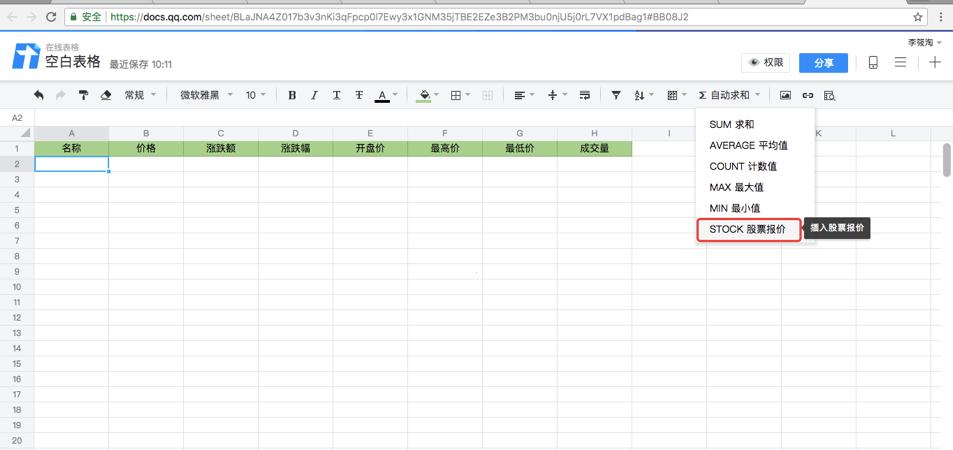Viewport: 953px width, 450px height.
Task: Click the clear format eraser icon
Action: 106,95
